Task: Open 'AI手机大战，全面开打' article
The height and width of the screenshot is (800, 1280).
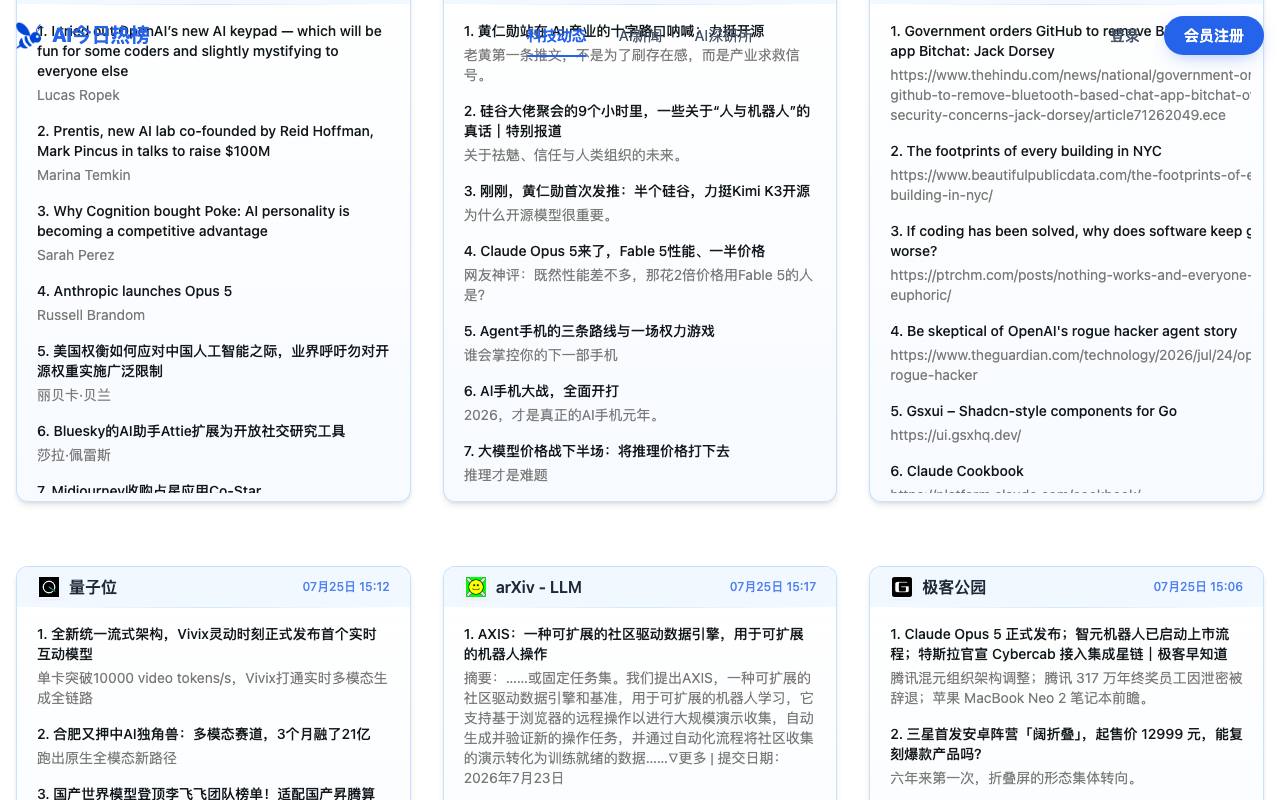Action: point(541,391)
